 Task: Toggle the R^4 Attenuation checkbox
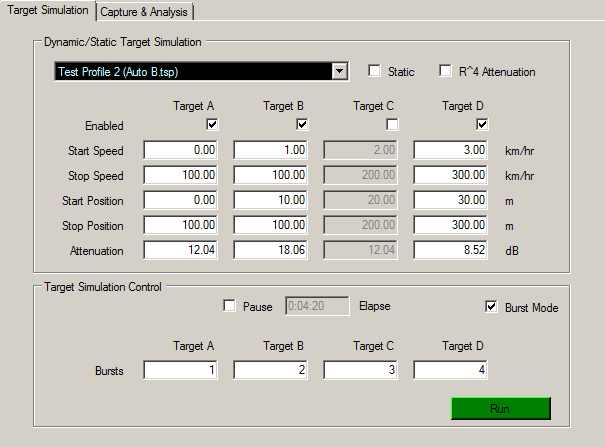tap(446, 72)
